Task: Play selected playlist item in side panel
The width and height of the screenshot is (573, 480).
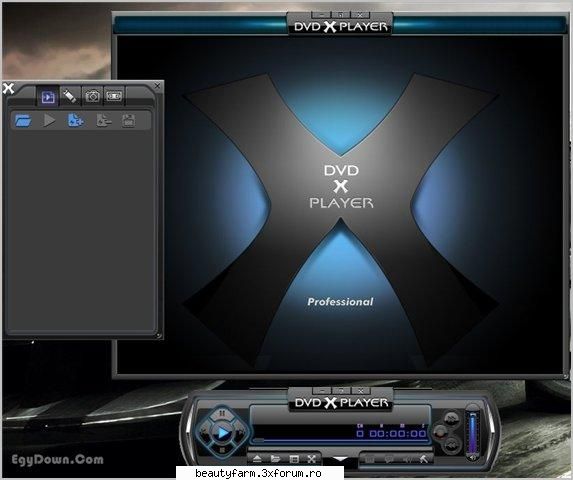Action: point(49,120)
